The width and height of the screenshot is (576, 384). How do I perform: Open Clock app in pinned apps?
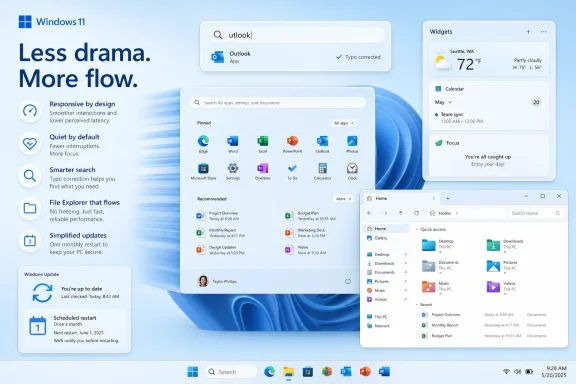point(352,171)
